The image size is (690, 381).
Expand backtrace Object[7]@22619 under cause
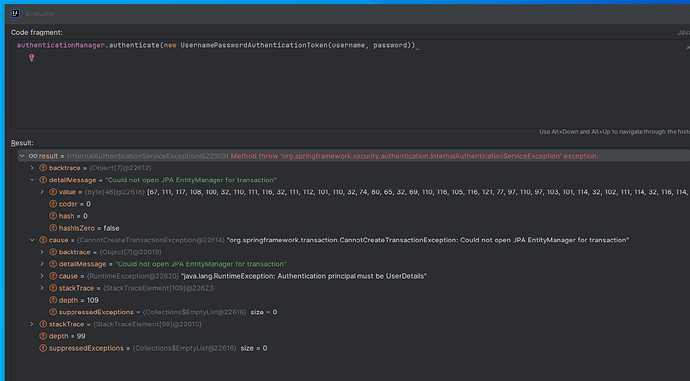pyautogui.click(x=42, y=252)
